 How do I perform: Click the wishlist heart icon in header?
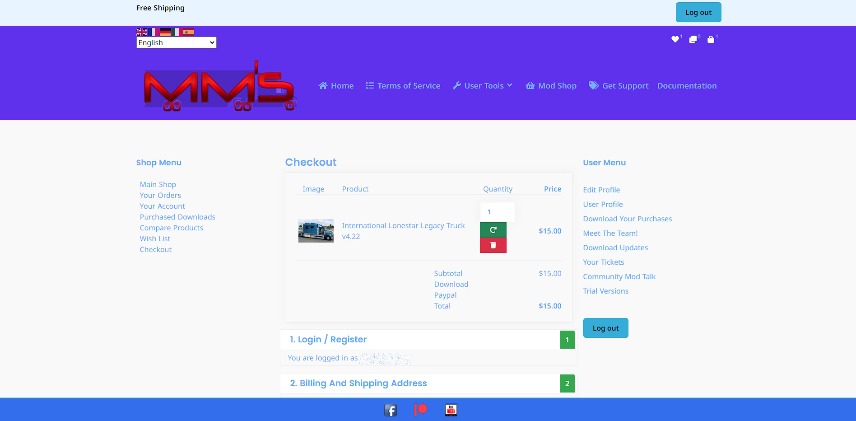(675, 39)
